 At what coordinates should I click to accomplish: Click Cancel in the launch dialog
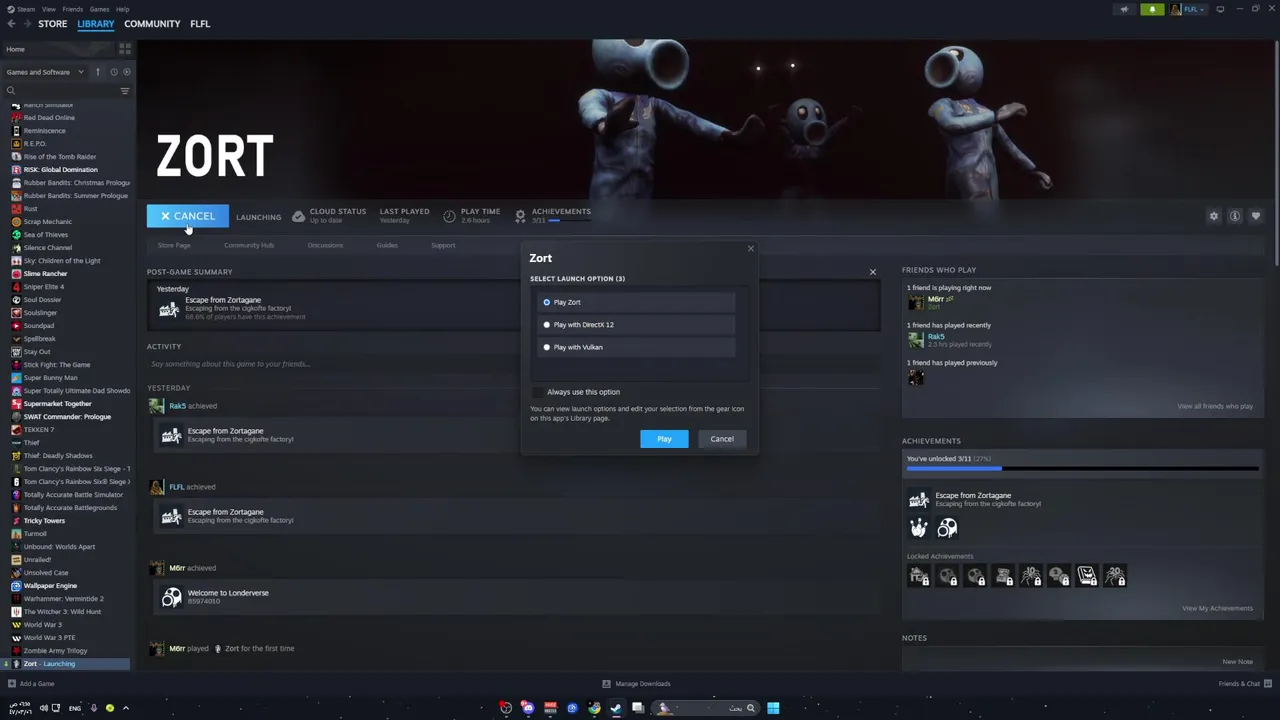pos(722,439)
